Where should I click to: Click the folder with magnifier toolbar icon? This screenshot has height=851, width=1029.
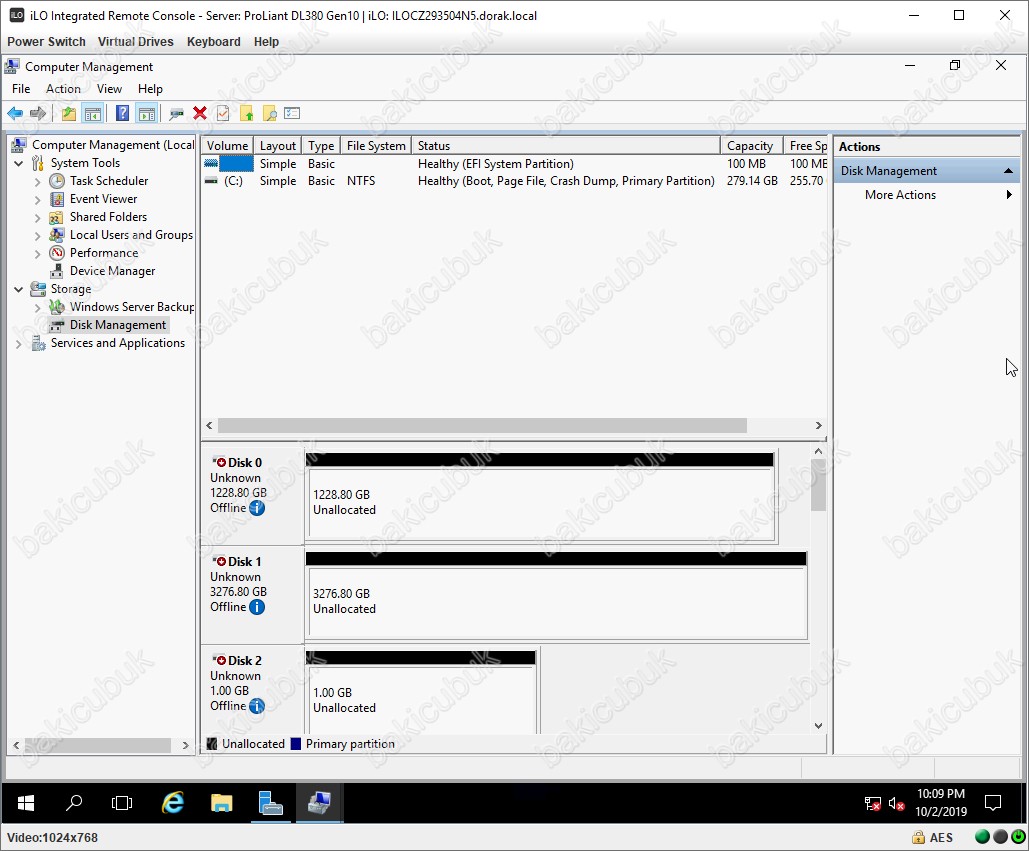[x=270, y=114]
